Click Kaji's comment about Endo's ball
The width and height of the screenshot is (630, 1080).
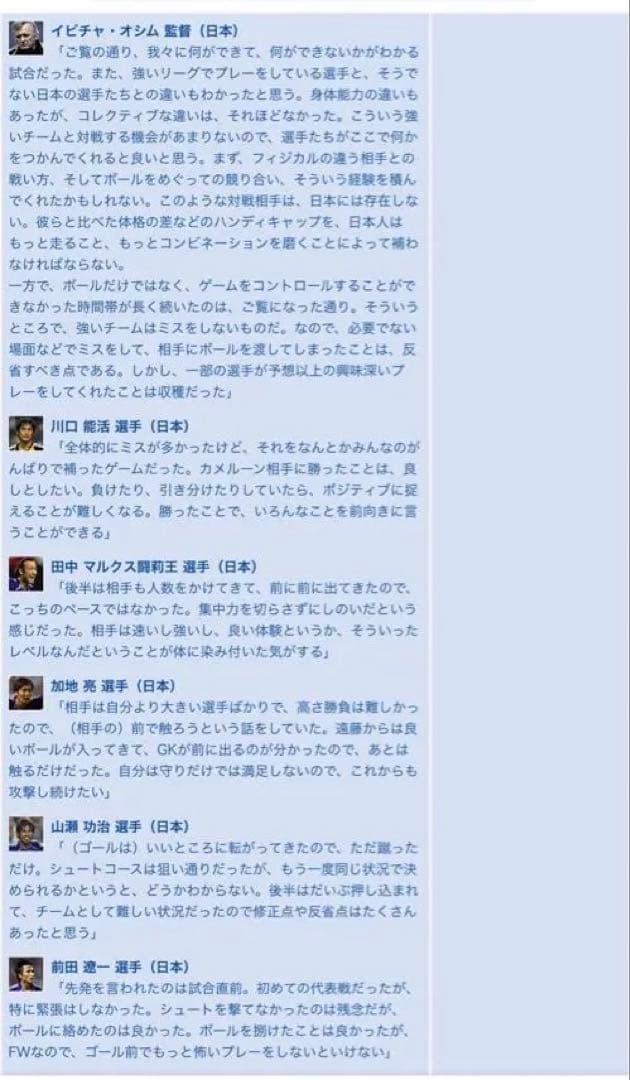213,749
